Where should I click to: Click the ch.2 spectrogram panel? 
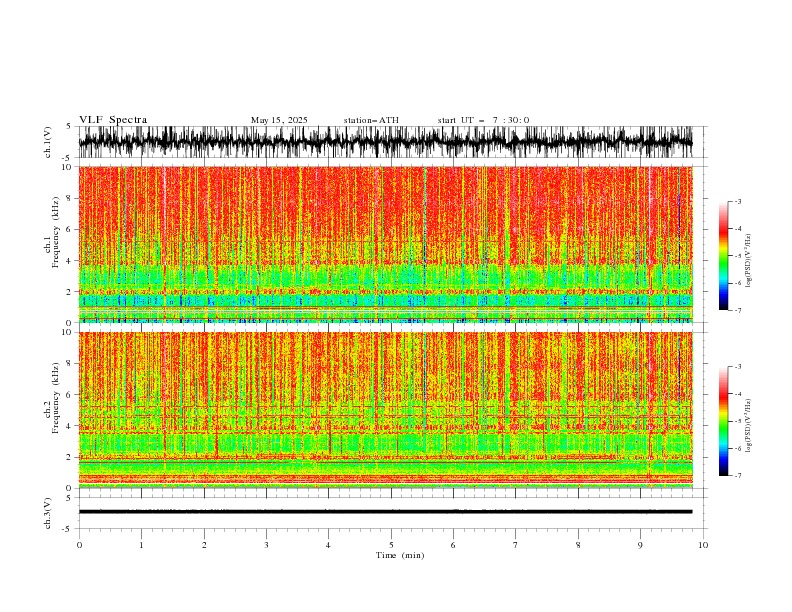tap(386, 410)
